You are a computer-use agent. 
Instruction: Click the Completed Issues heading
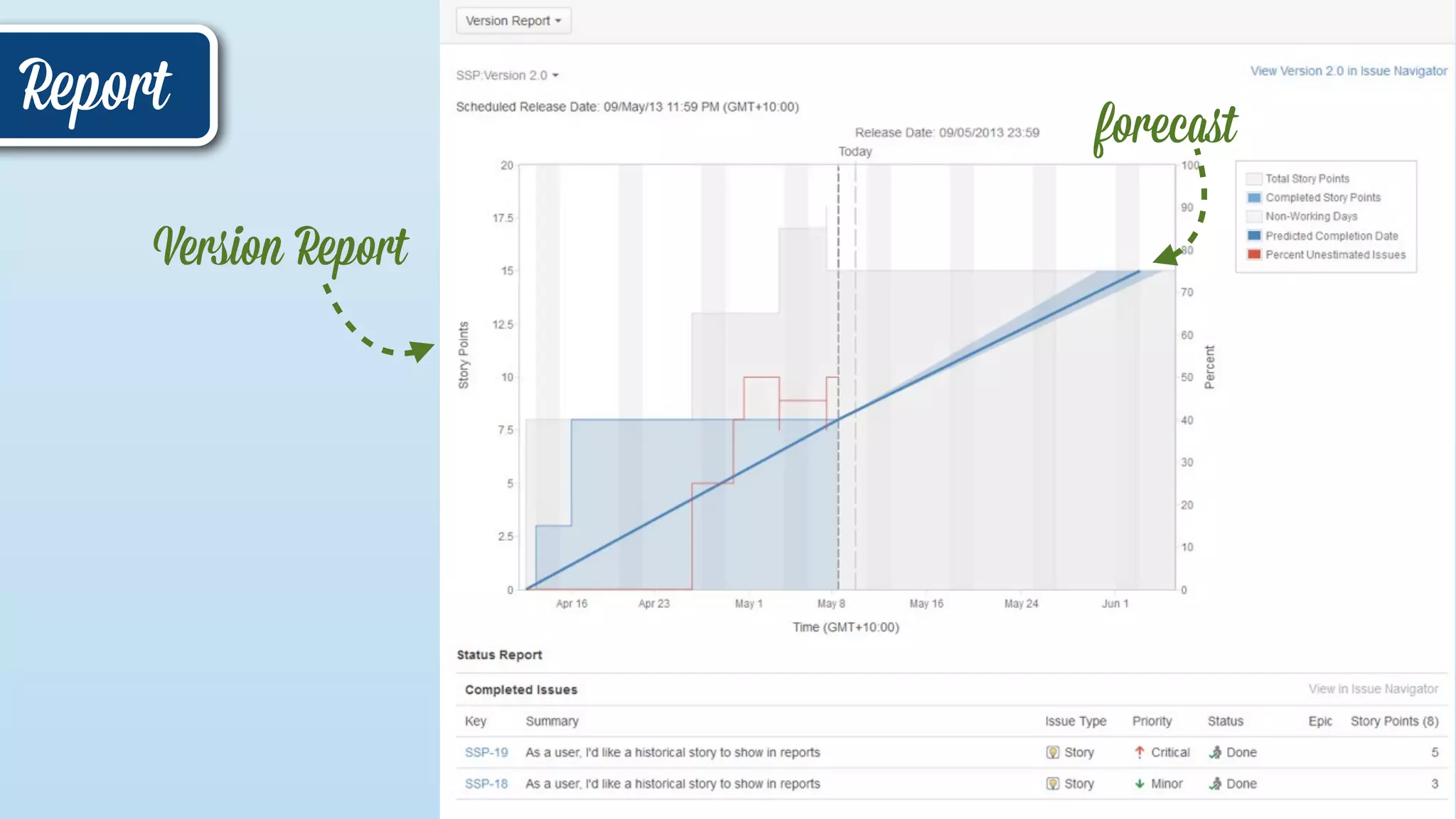coord(521,690)
